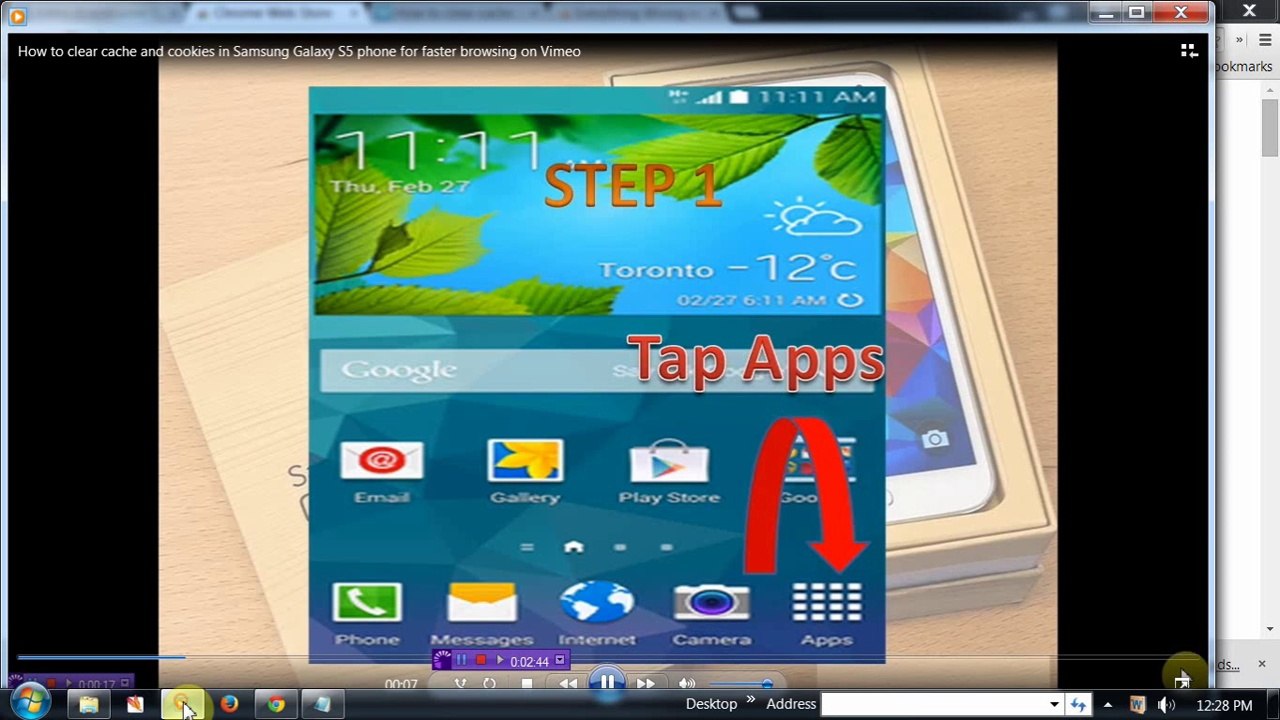Click the Address toolbar input field
This screenshot has width=1280, height=720.
pos(932,705)
